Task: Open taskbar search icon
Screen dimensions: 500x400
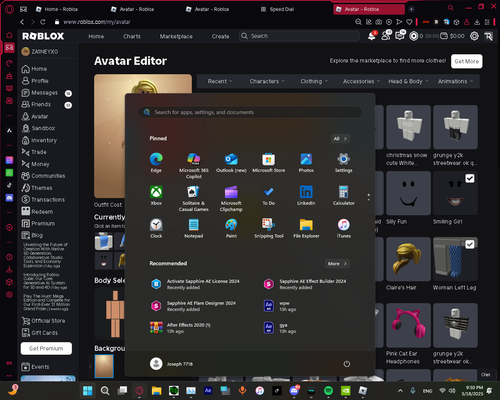Action: click(105, 390)
